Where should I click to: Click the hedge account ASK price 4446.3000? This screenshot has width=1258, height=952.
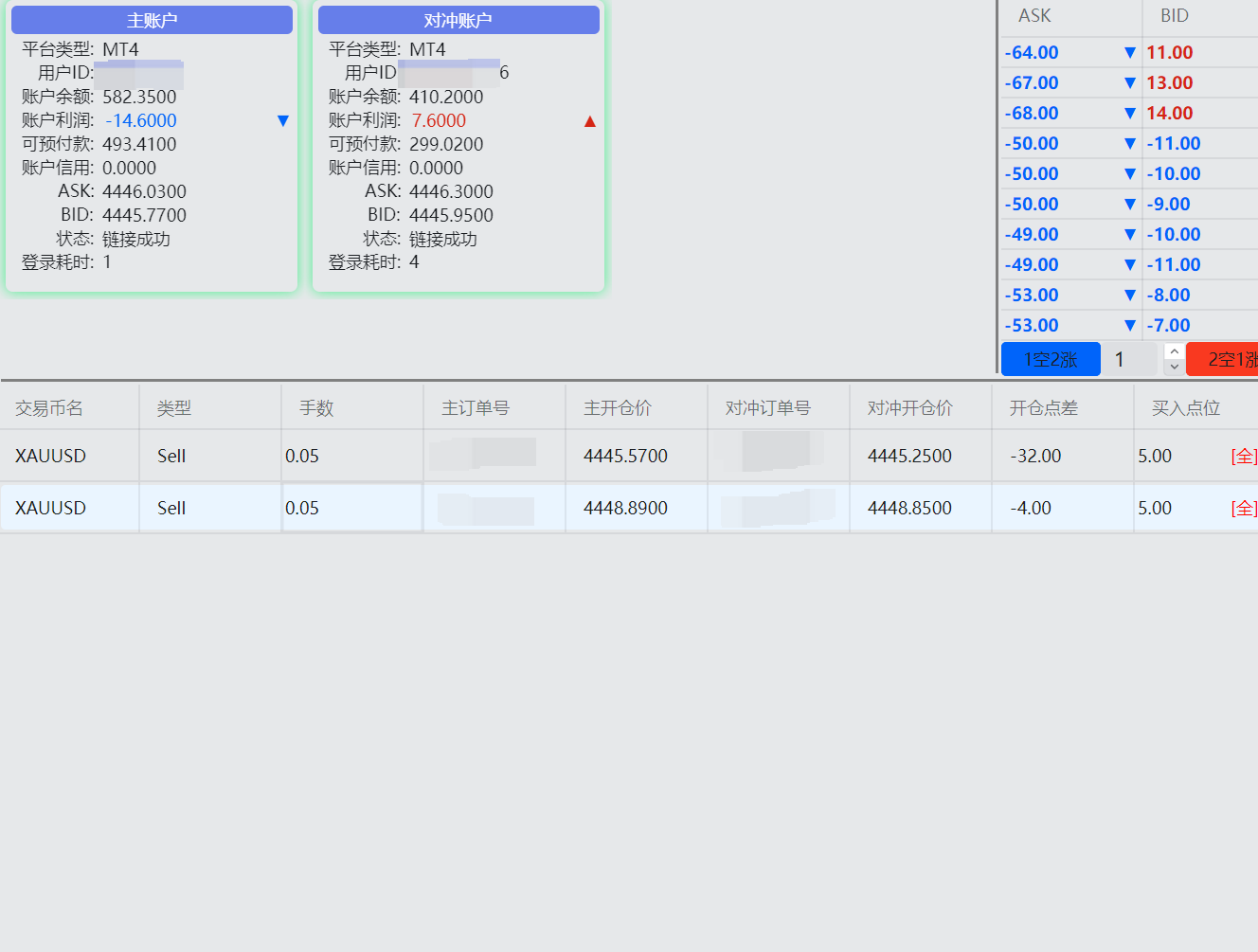pyautogui.click(x=451, y=192)
